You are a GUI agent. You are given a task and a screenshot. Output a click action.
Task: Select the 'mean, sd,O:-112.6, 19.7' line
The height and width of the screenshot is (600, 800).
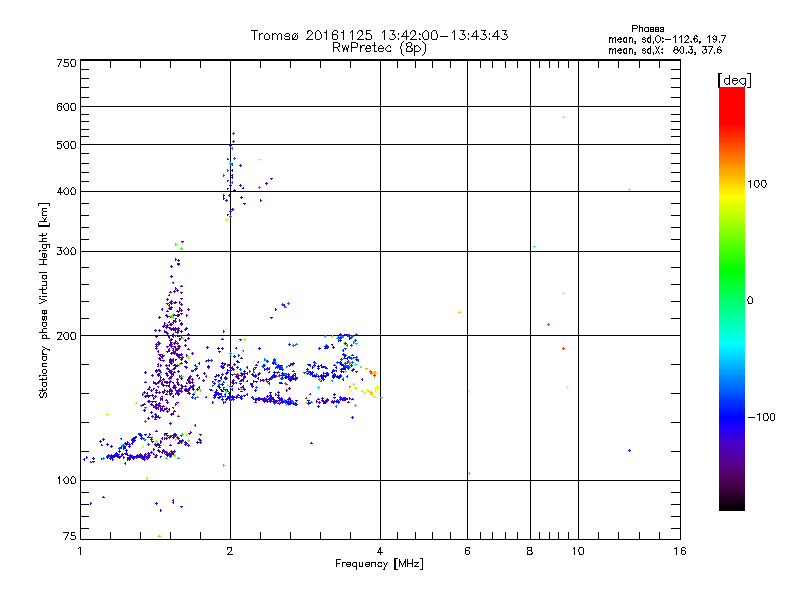click(667, 39)
